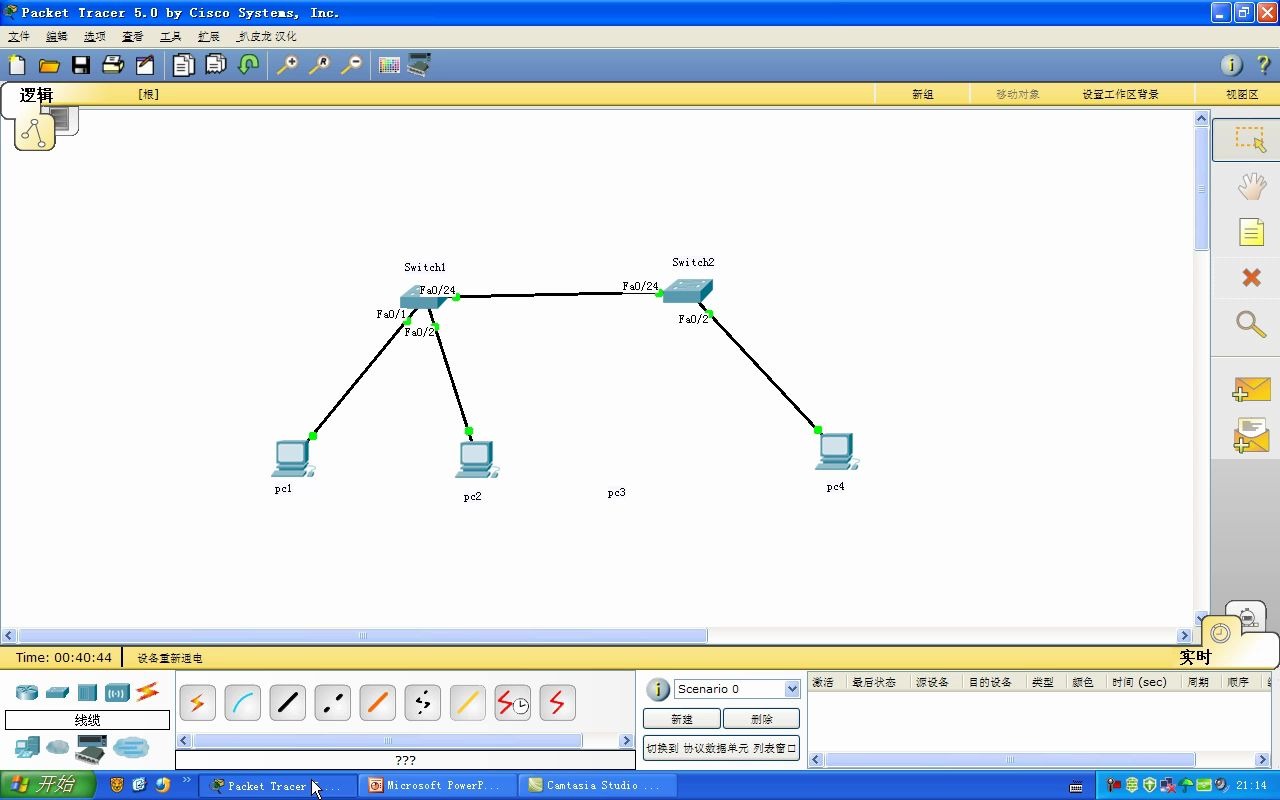Reset zoom with R magnifier icon
This screenshot has width=1280, height=800.
point(319,65)
